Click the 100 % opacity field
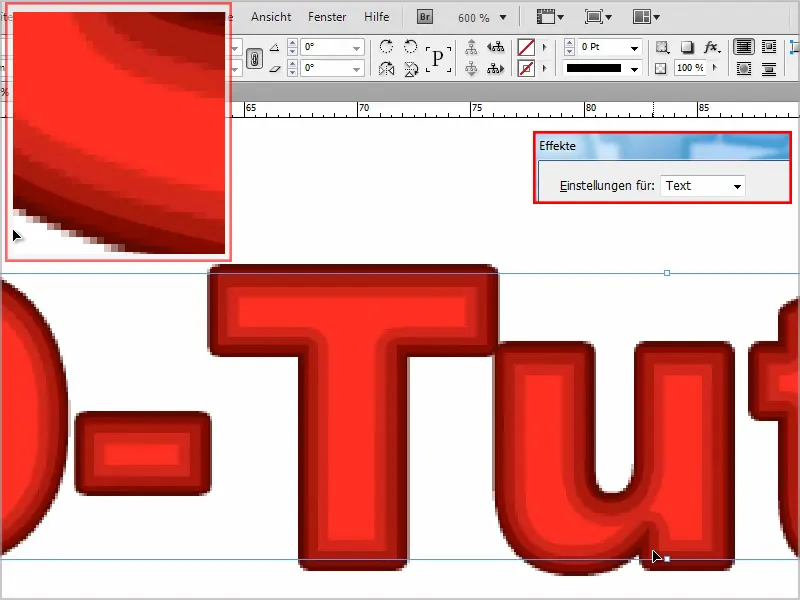This screenshot has width=800, height=600. point(690,68)
